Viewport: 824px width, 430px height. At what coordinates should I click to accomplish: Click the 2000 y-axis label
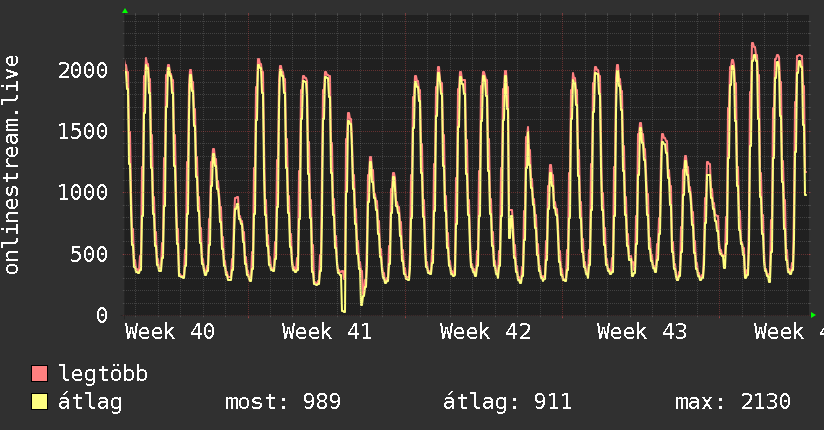(83, 70)
